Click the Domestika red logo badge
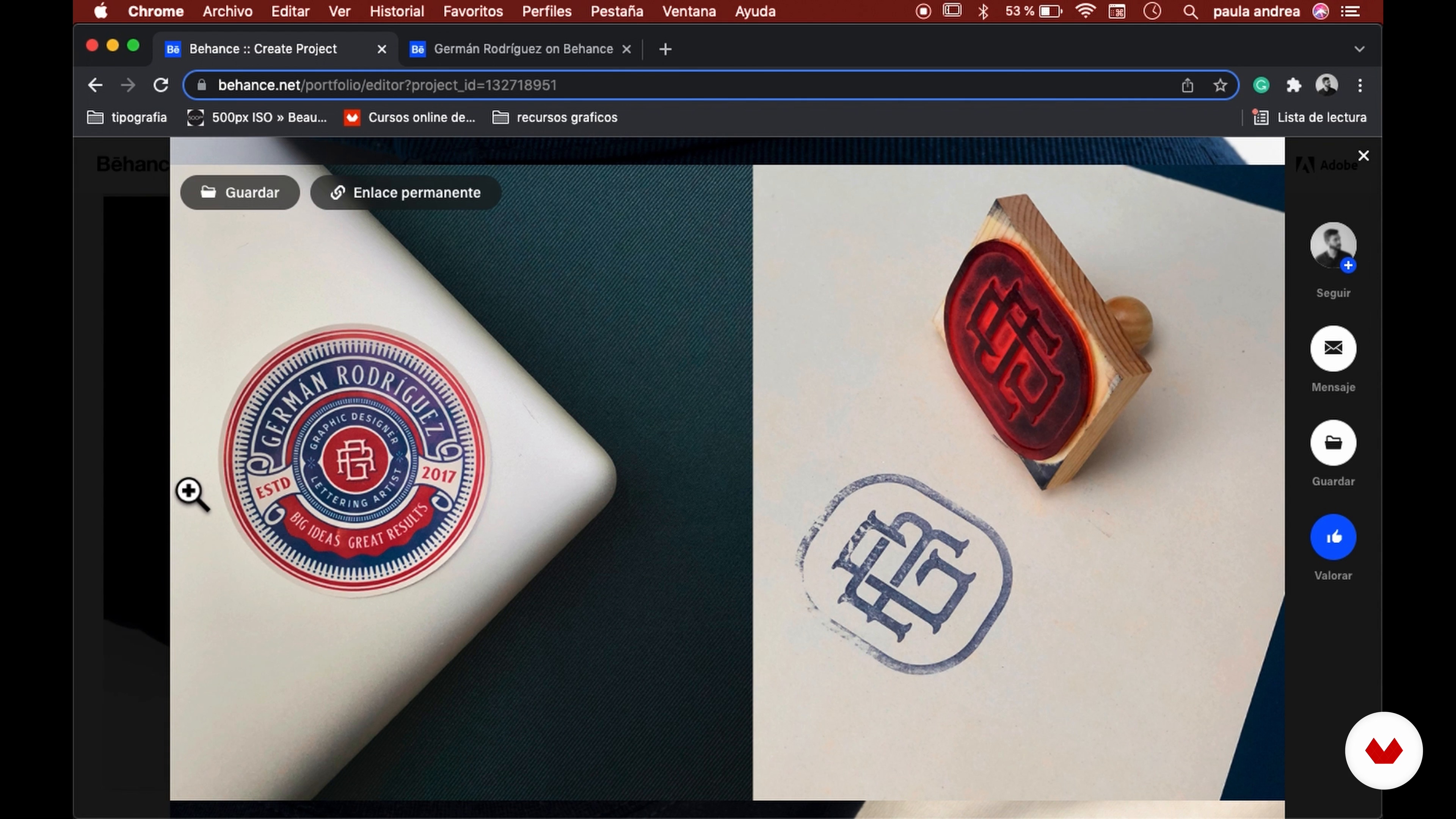 [x=1383, y=751]
